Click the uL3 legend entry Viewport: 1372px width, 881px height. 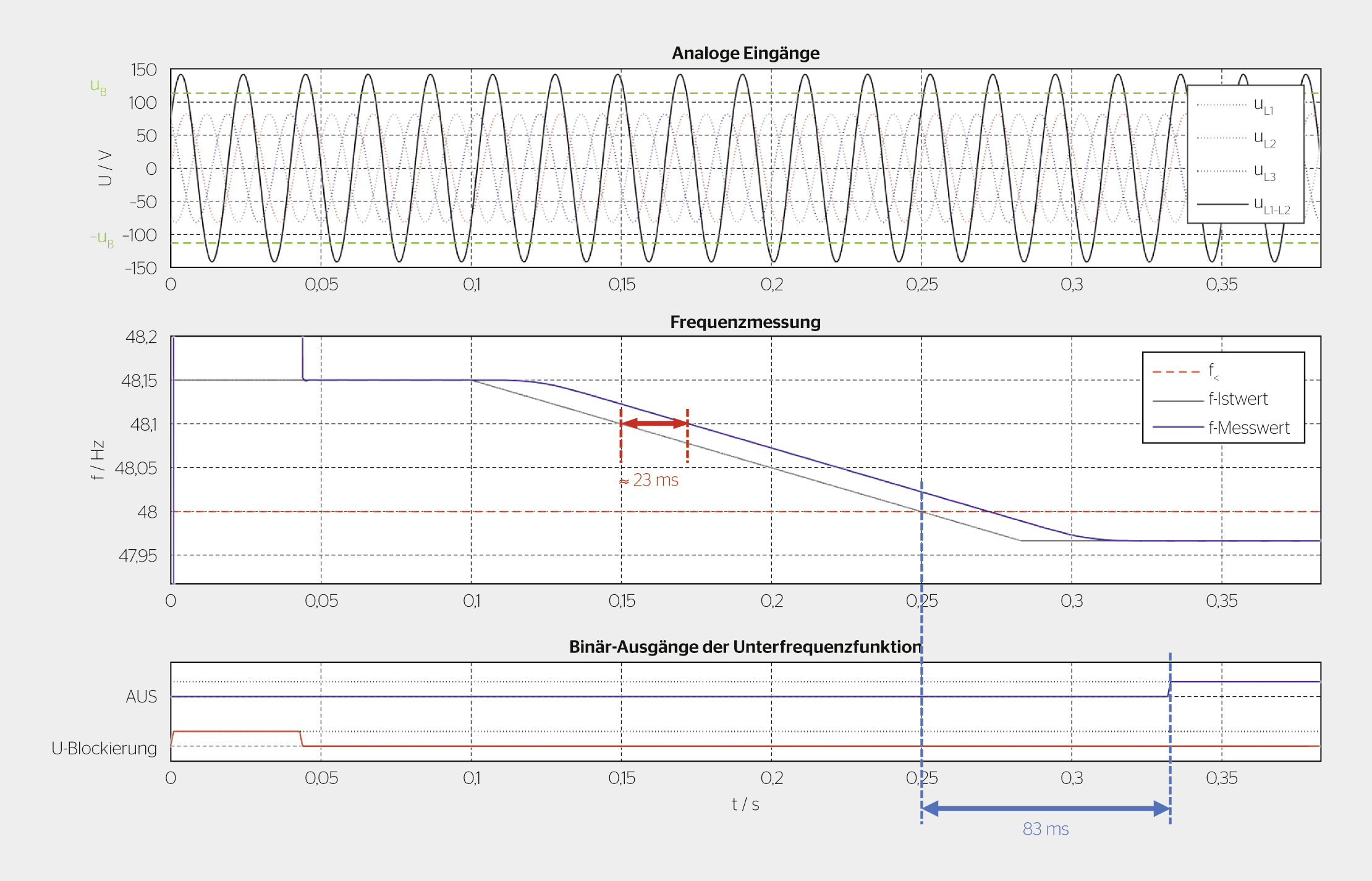(x=1235, y=172)
